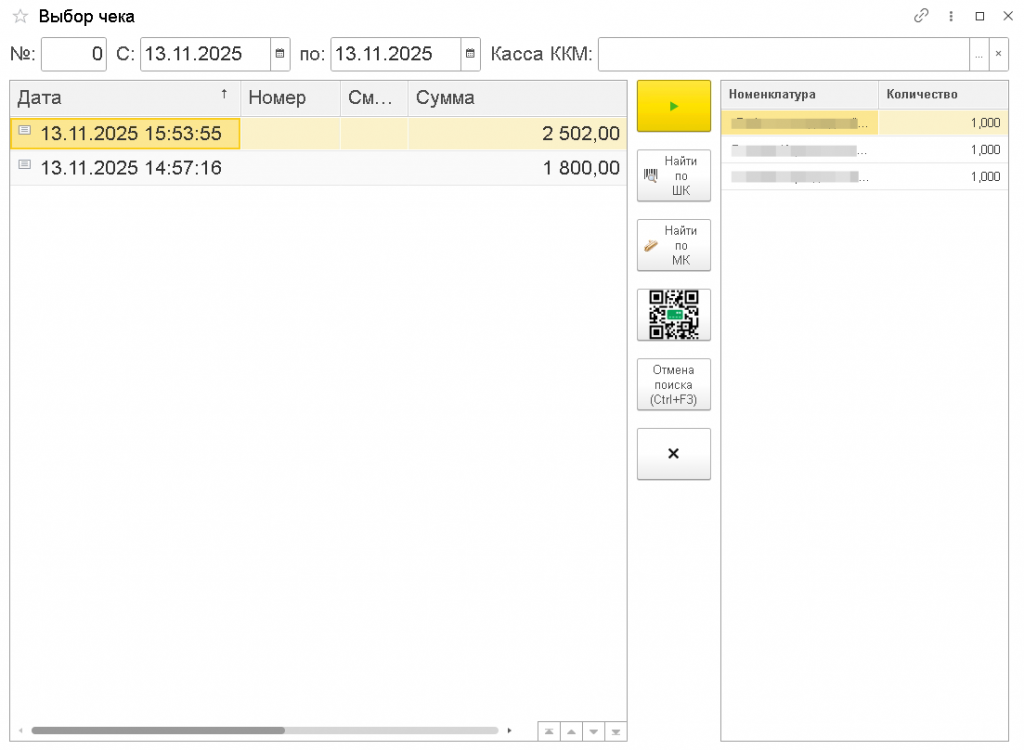
Task: Click the по end date input field
Action: pyautogui.click(x=396, y=54)
